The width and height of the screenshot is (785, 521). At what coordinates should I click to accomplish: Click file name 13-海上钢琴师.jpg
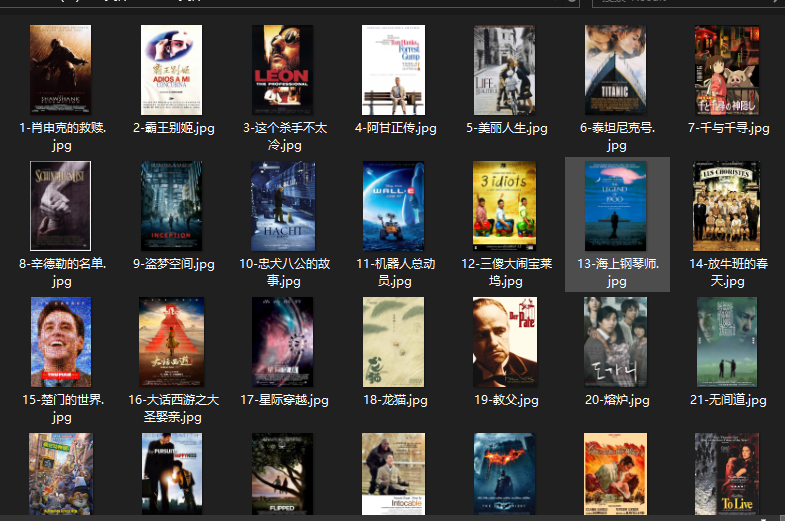tap(618, 272)
